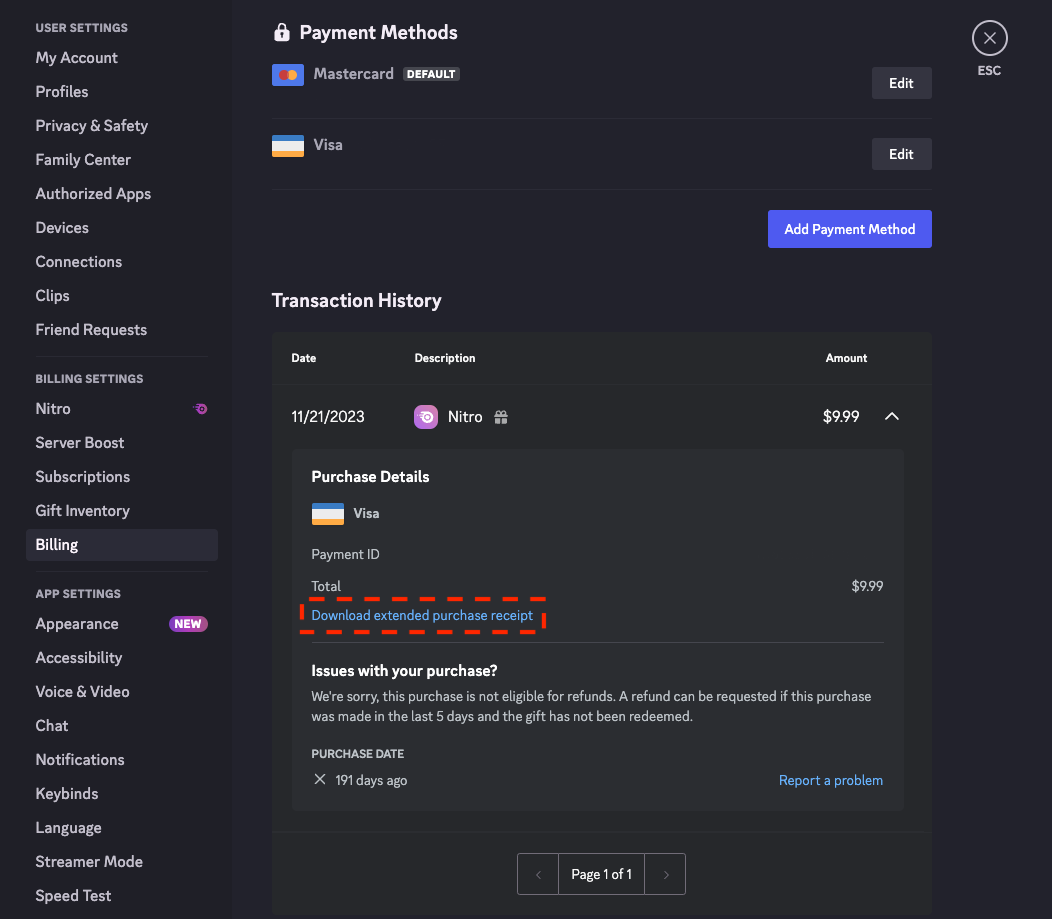Open Streamer Mode settings
The image size is (1052, 919).
89,862
